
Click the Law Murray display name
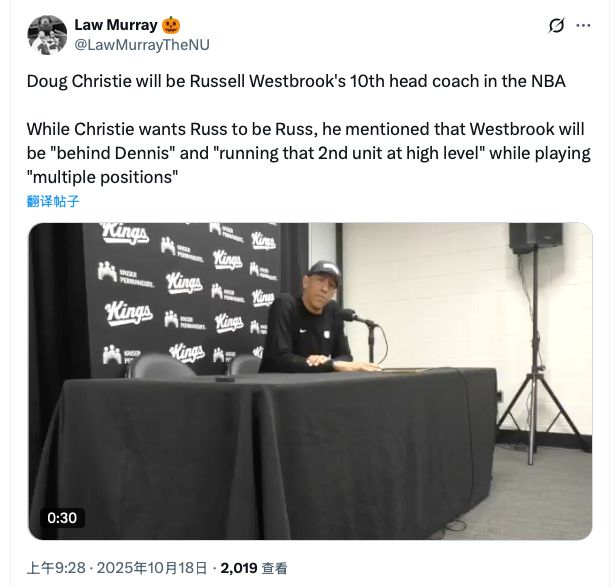116,25
